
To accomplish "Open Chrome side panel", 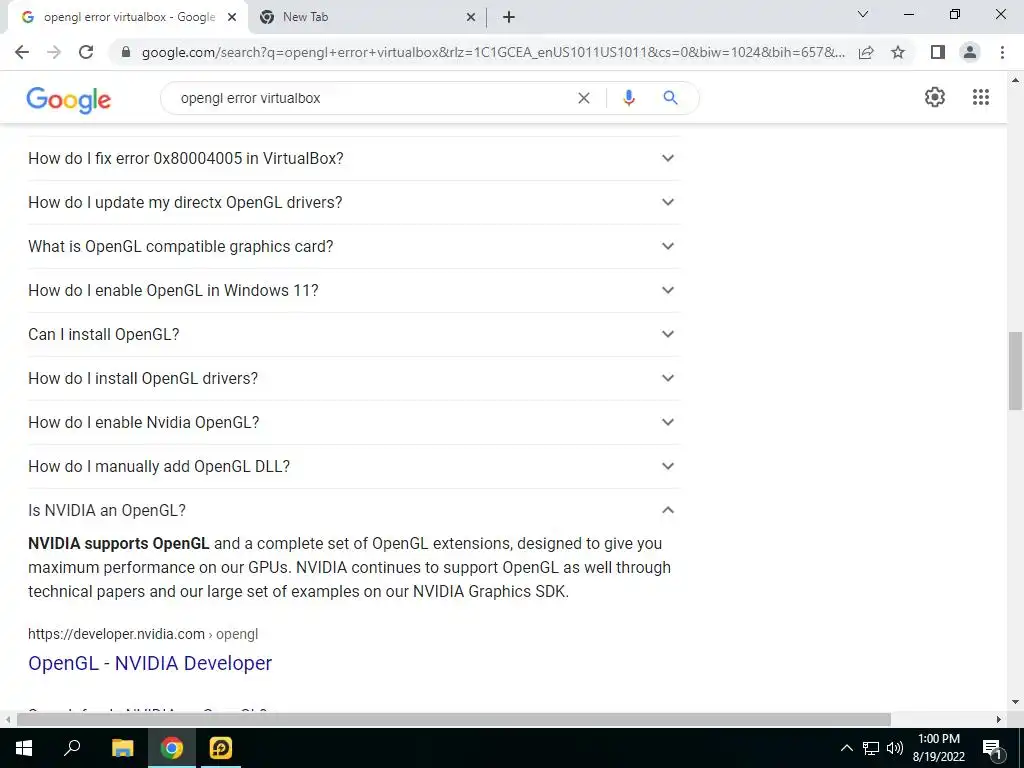I will (938, 52).
